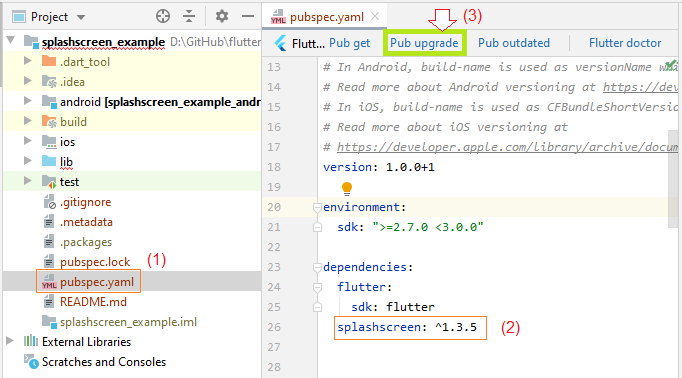Click Pub get link
The image size is (682, 378).
350,43
